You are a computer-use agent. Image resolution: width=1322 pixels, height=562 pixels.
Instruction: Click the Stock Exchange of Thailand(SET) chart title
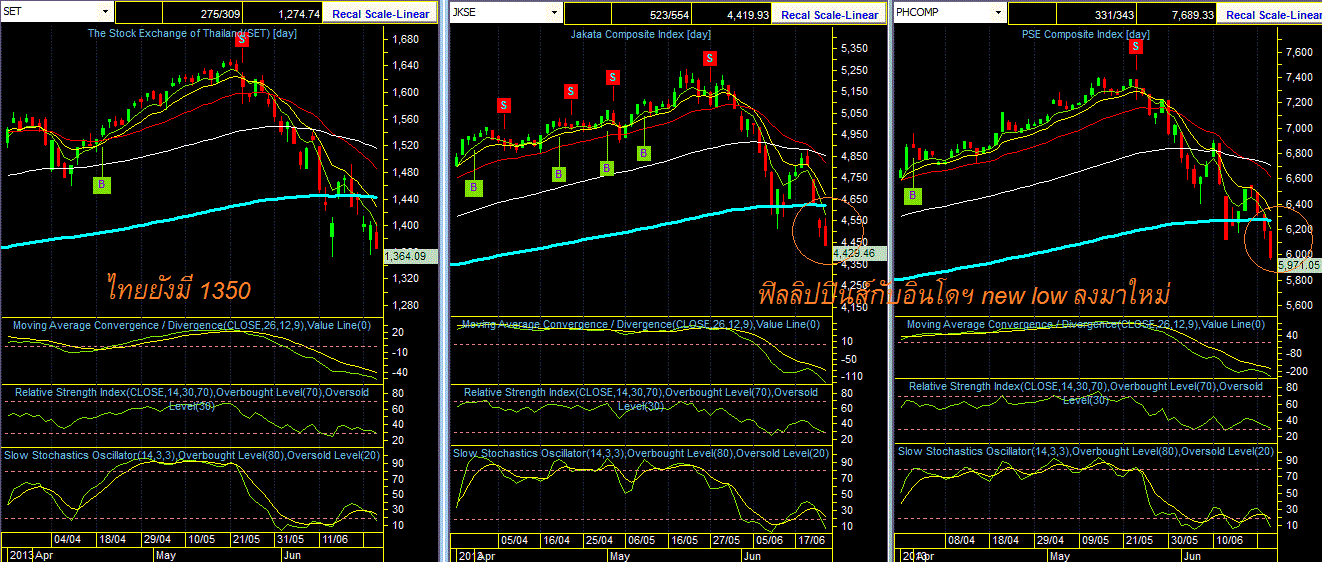coord(192,33)
